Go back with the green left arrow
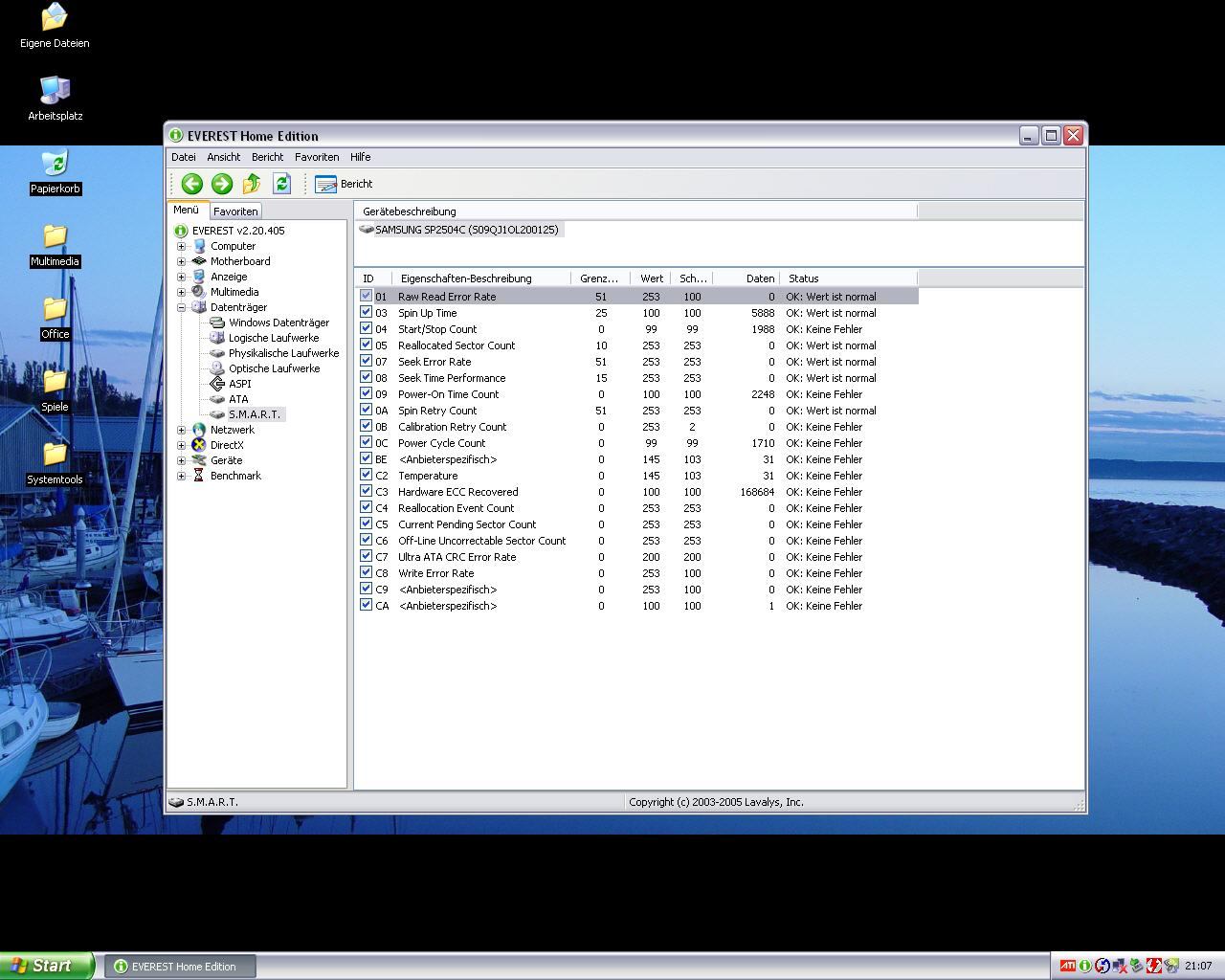The image size is (1225, 980). pos(191,184)
